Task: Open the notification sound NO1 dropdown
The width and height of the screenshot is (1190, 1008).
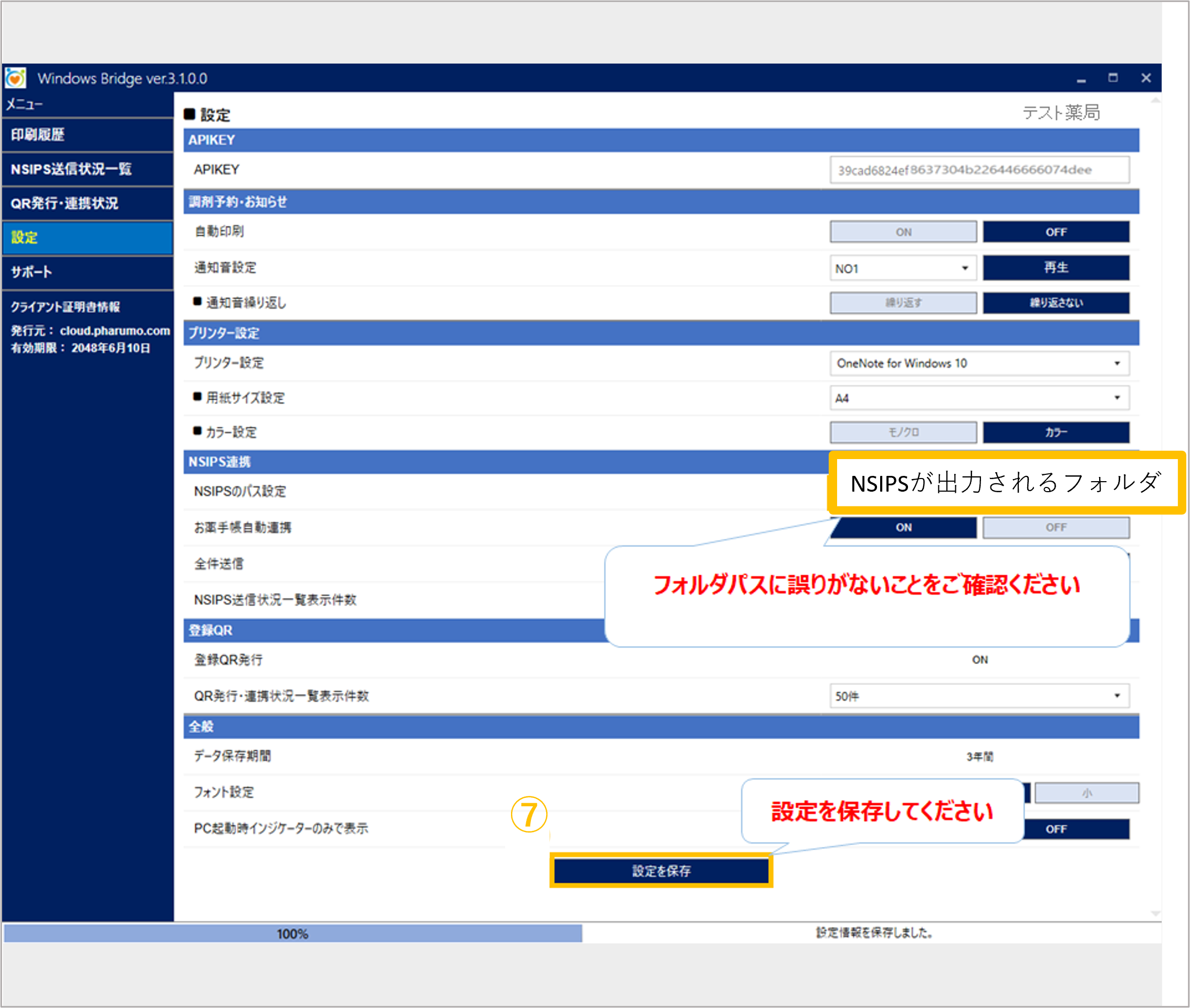Action: click(x=903, y=268)
